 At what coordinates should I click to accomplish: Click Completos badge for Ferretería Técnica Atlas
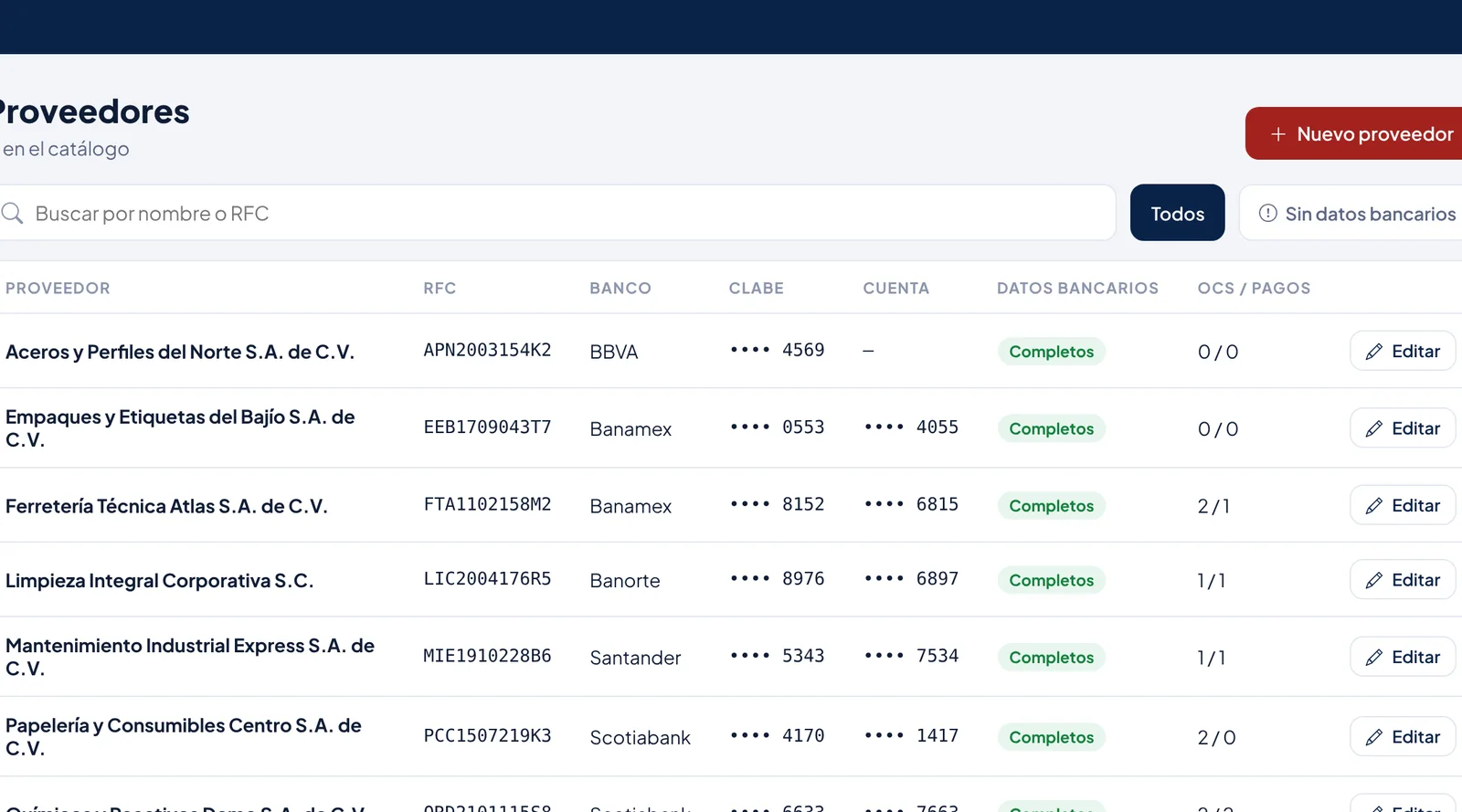click(1051, 506)
